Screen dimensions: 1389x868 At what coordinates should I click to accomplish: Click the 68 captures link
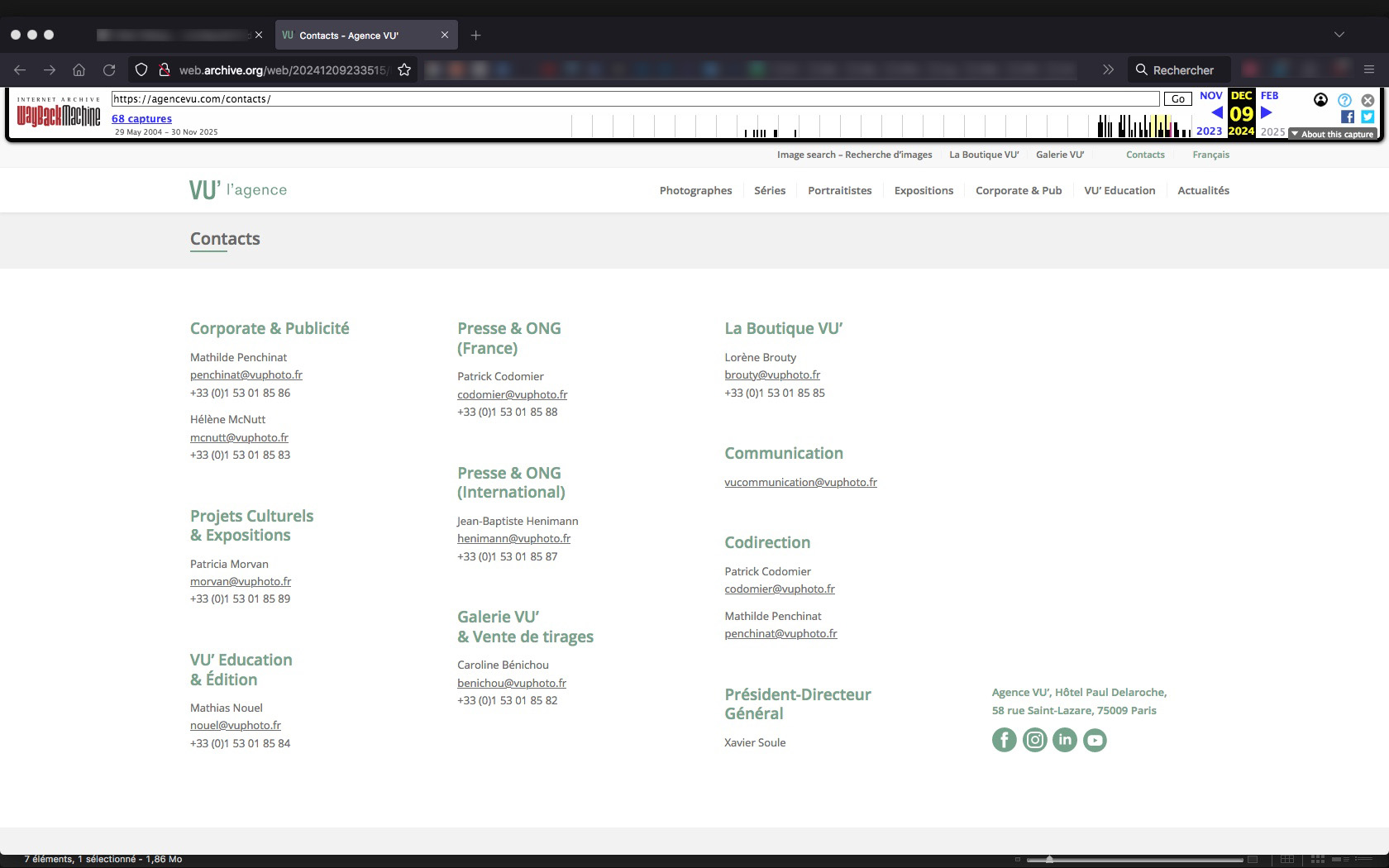[x=141, y=118]
